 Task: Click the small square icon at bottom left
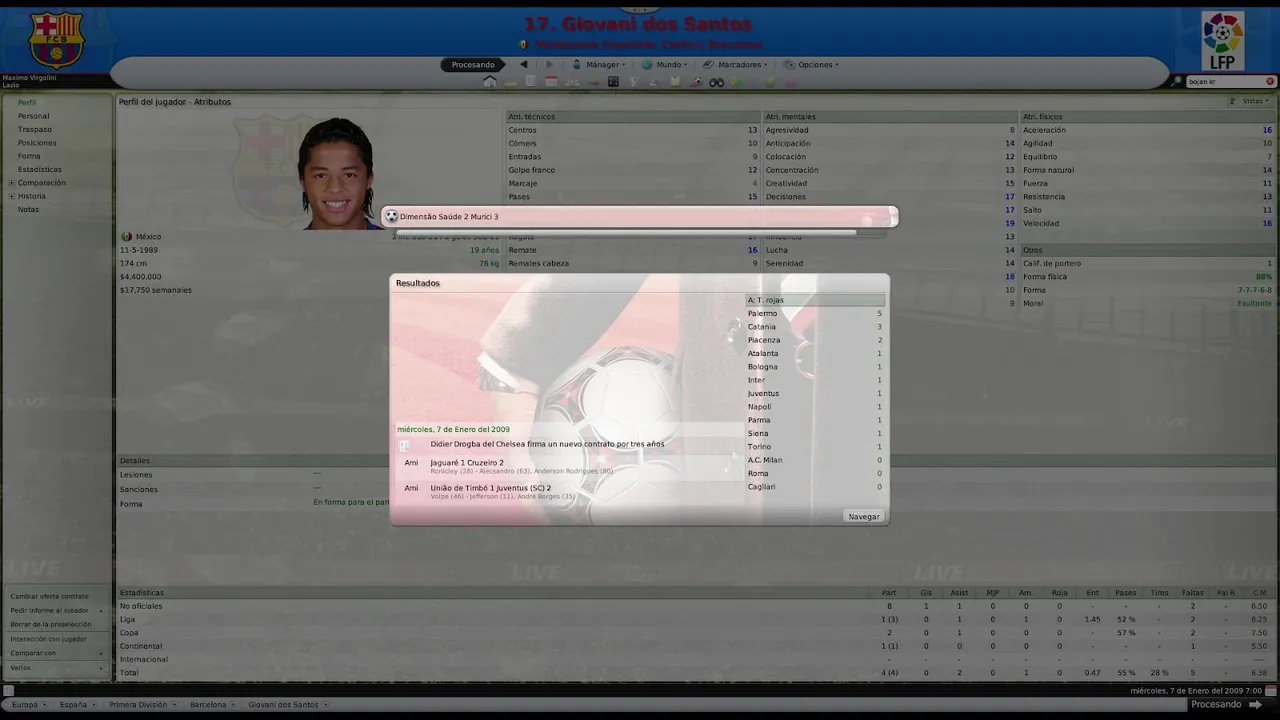click(x=8, y=690)
